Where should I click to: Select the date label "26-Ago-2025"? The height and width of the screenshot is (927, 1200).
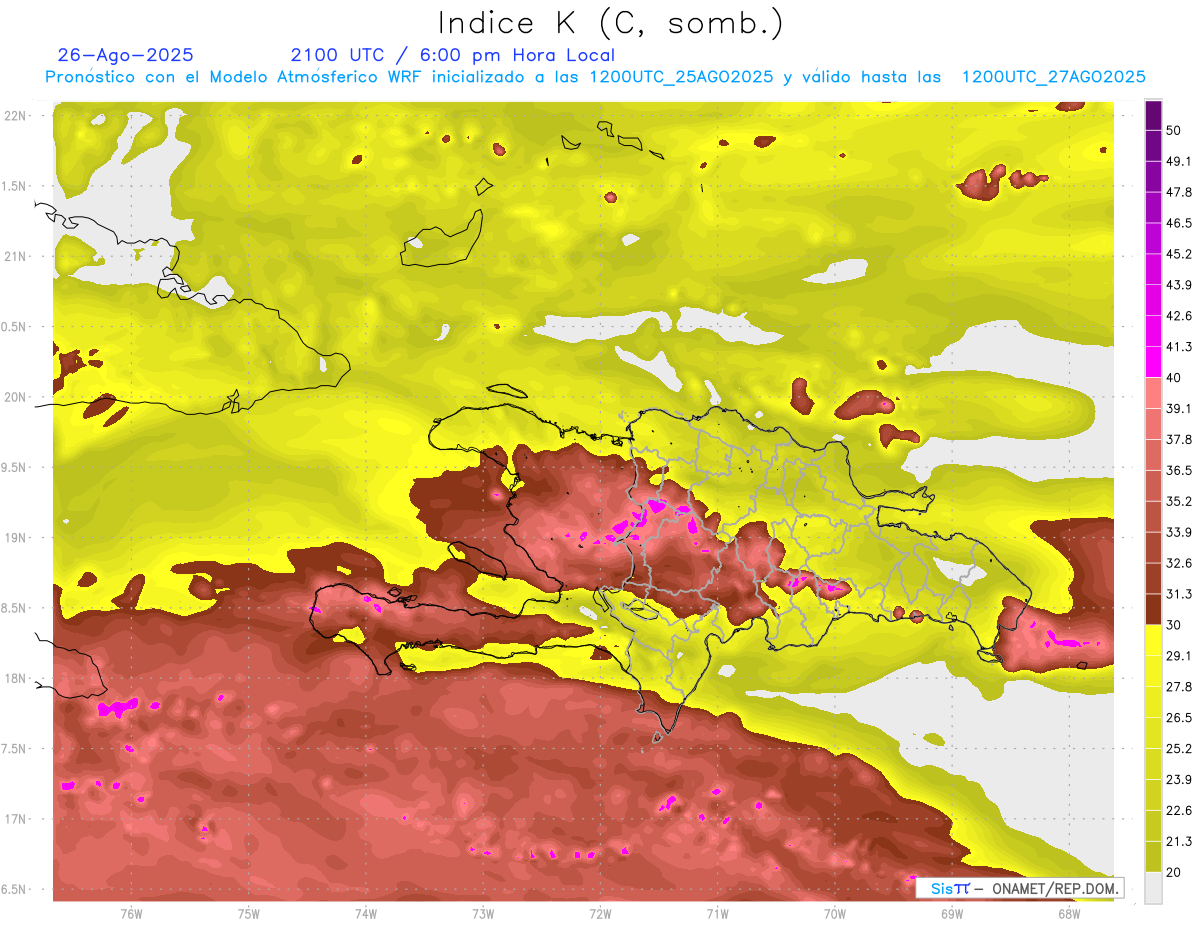[126, 55]
